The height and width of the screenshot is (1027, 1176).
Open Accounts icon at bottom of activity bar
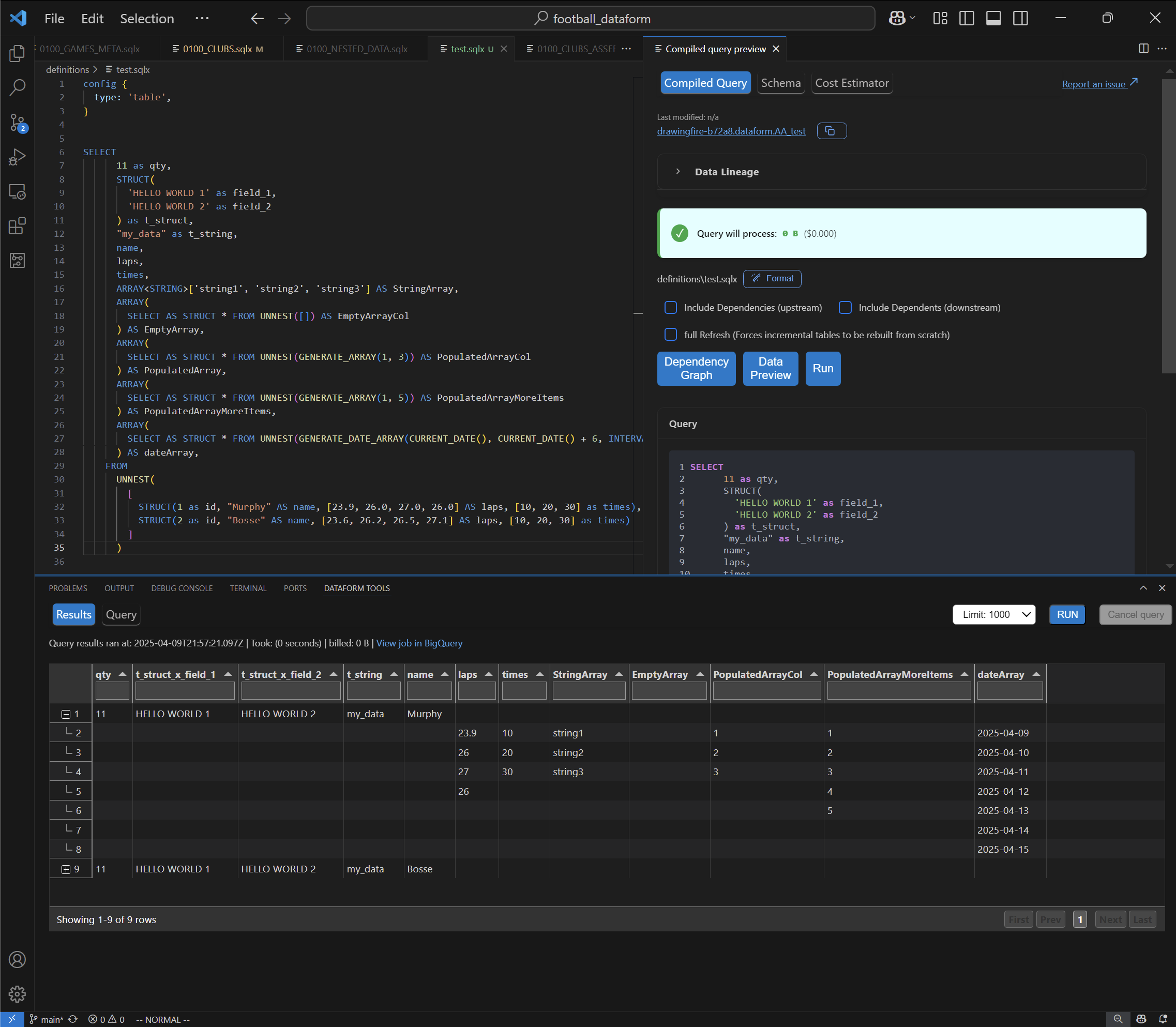(x=17, y=959)
